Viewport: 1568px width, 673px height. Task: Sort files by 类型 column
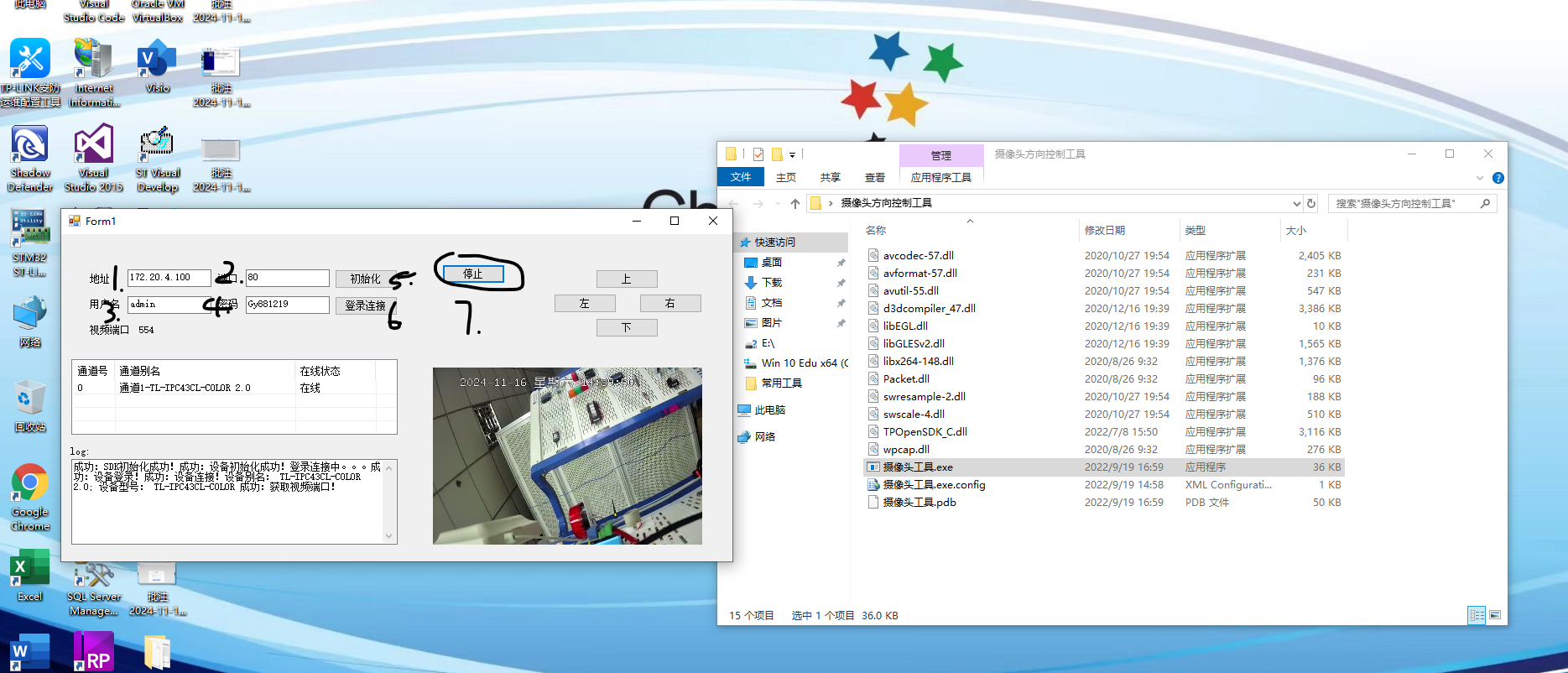click(x=1196, y=230)
